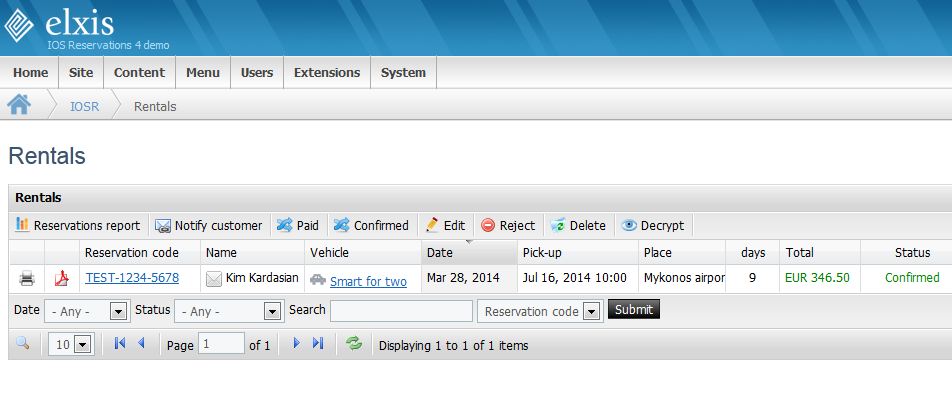Viewport: 952px width, 398px height.
Task: Go to the first page arrow
Action: click(x=120, y=343)
